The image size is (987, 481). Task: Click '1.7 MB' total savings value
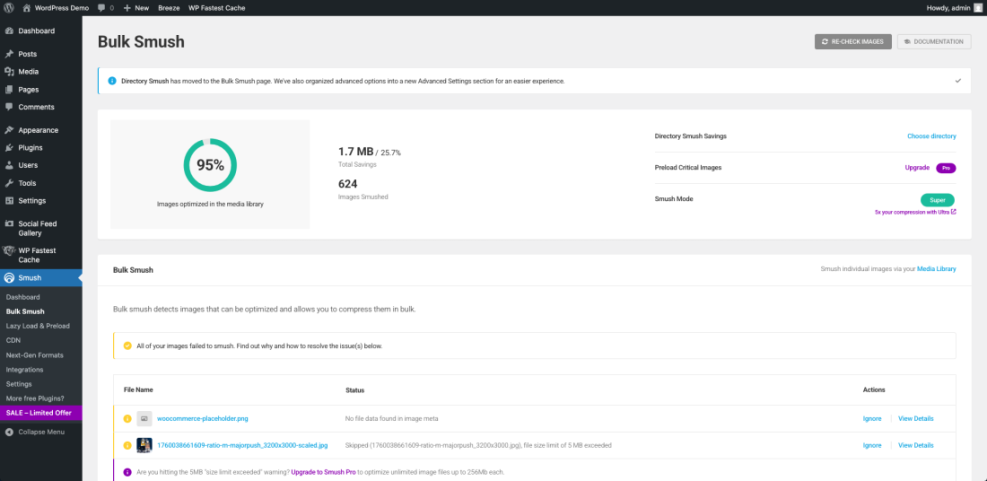click(356, 152)
